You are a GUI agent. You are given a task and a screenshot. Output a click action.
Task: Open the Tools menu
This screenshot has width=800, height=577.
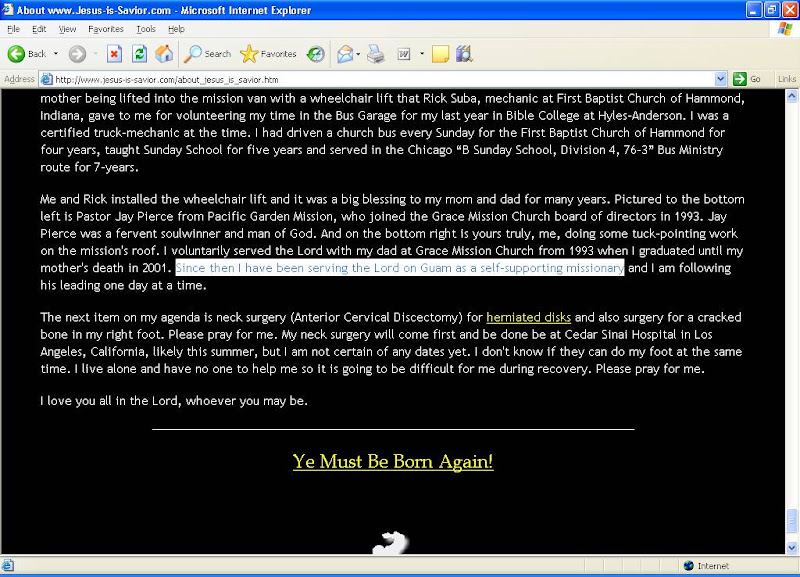click(x=146, y=29)
